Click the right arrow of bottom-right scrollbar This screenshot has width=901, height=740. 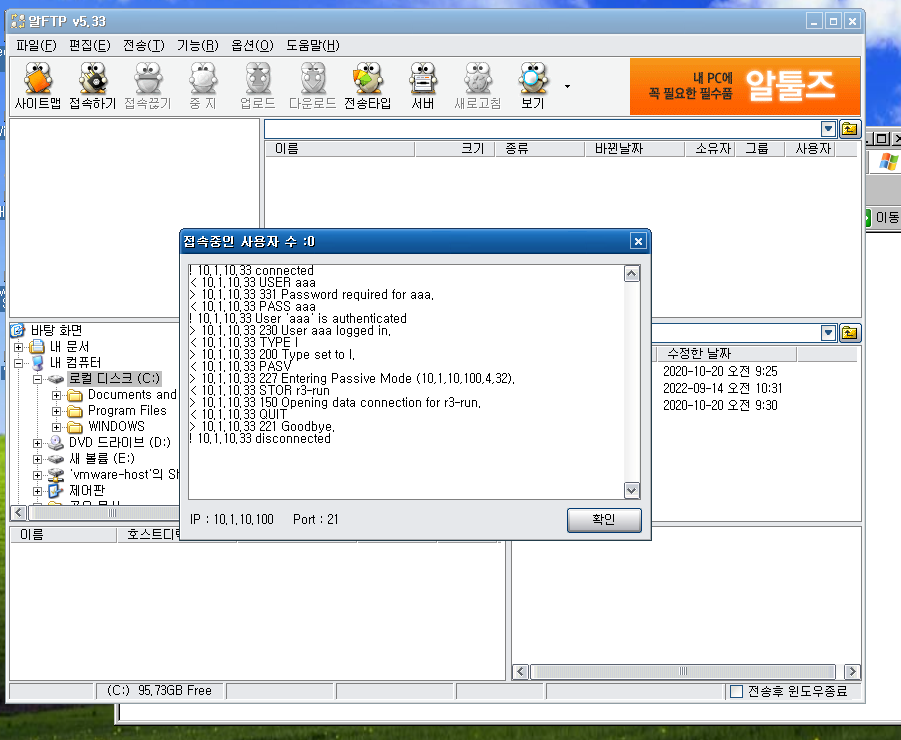(852, 672)
